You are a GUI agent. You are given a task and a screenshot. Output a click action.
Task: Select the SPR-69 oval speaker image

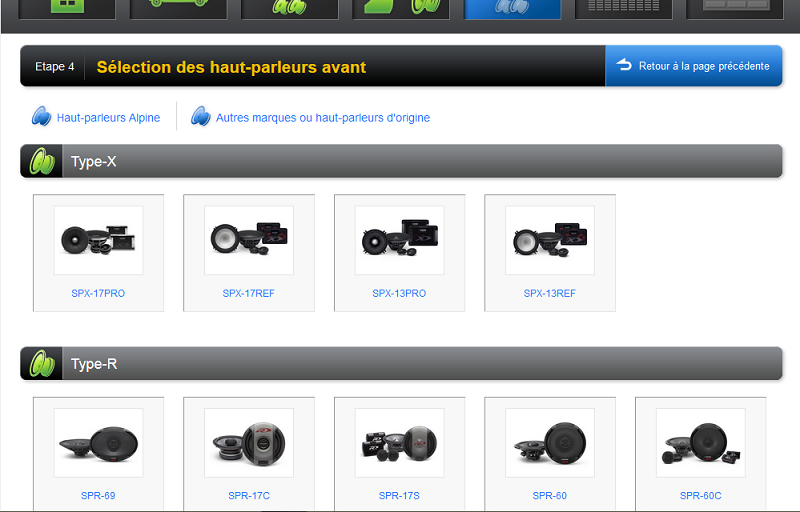98,442
